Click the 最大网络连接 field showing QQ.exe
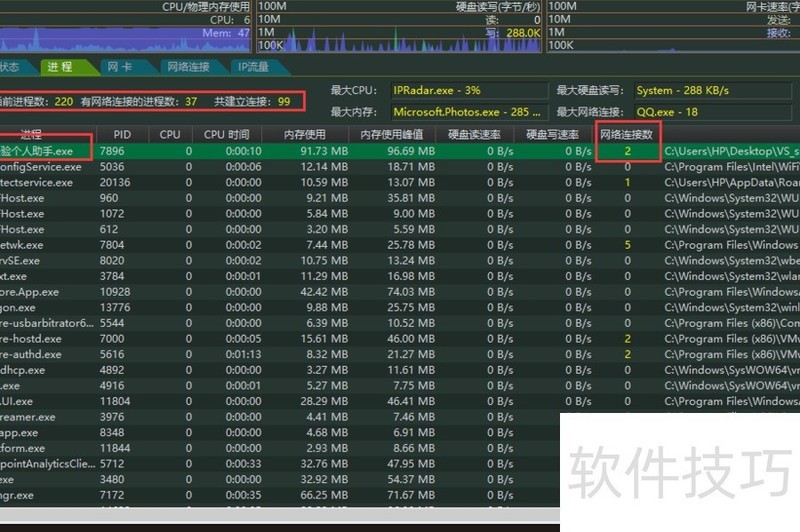Screen dimensions: 800x532 (713, 112)
